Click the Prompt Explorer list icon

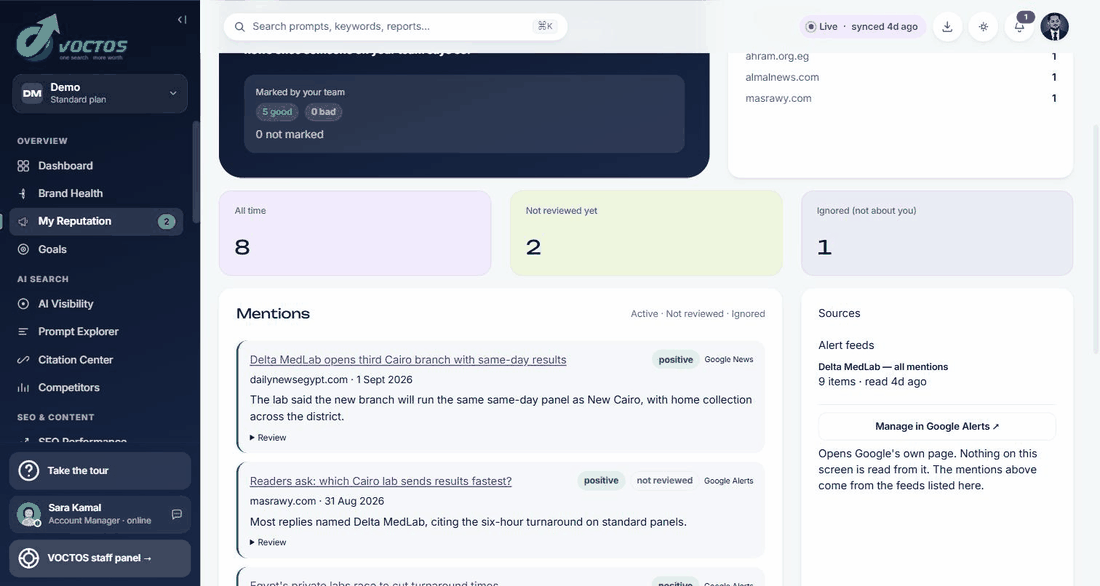tap(23, 331)
